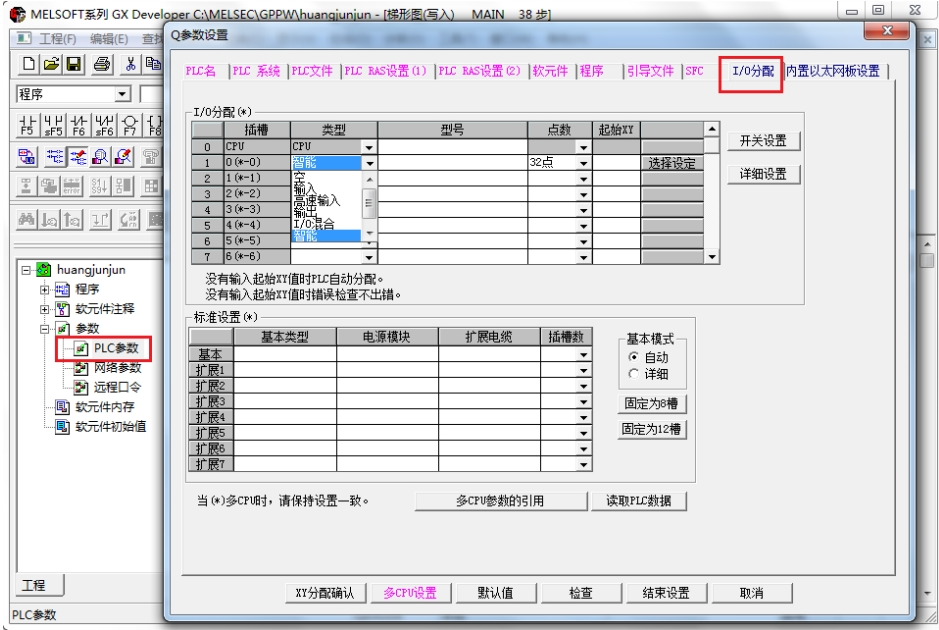Open 插槽数 dropdown for 基本 row
The width and height of the screenshot is (939, 630).
[x=583, y=355]
